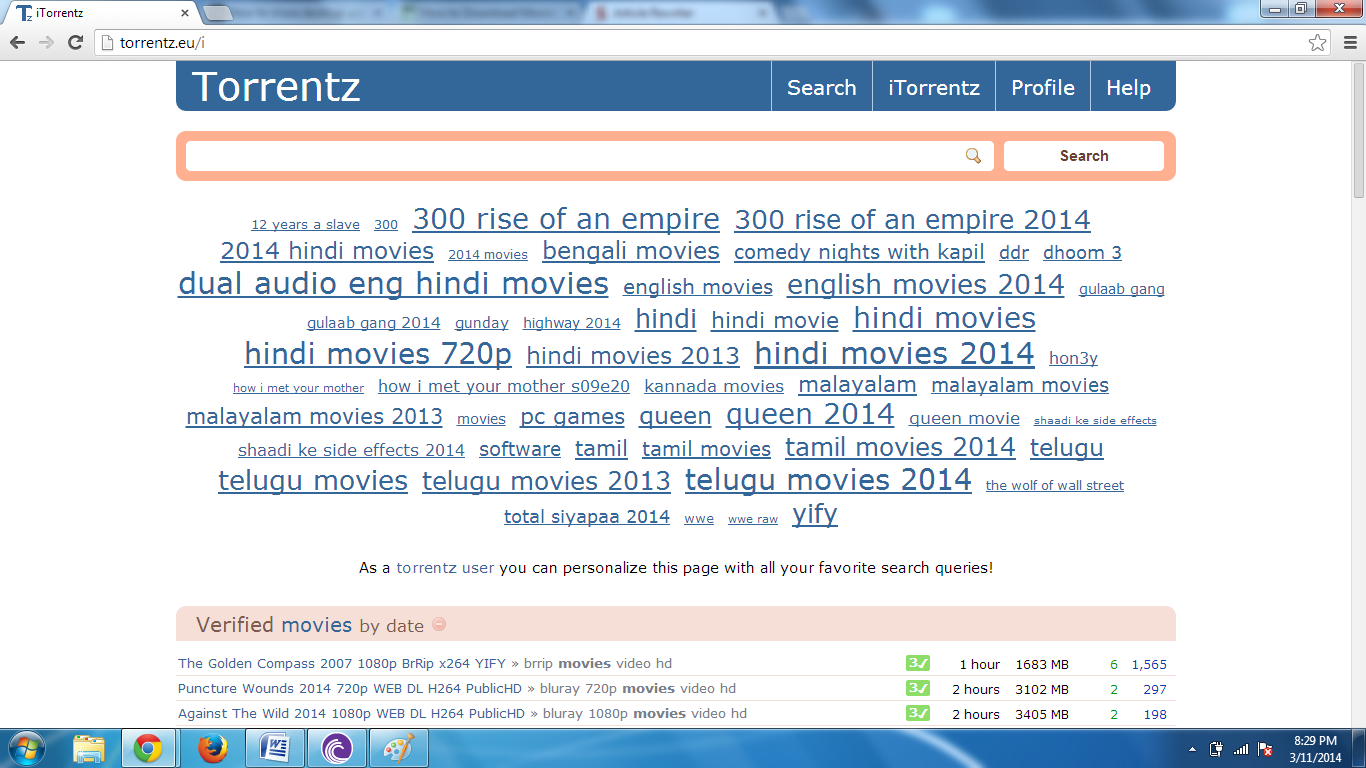Open 'dhoom 3' tag link
The width and height of the screenshot is (1366, 768).
click(1082, 253)
